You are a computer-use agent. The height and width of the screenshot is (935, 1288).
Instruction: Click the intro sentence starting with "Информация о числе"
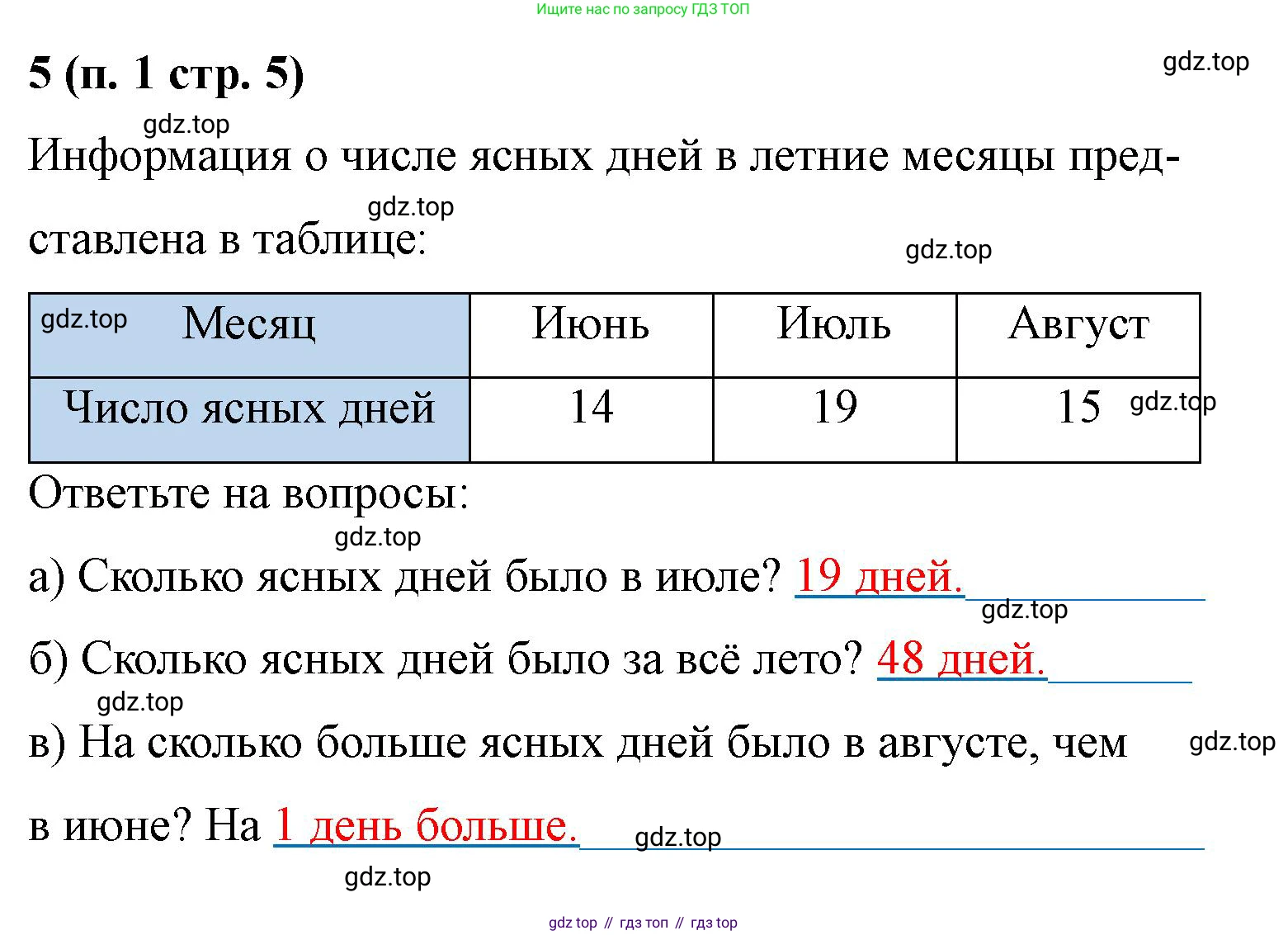coord(604,156)
